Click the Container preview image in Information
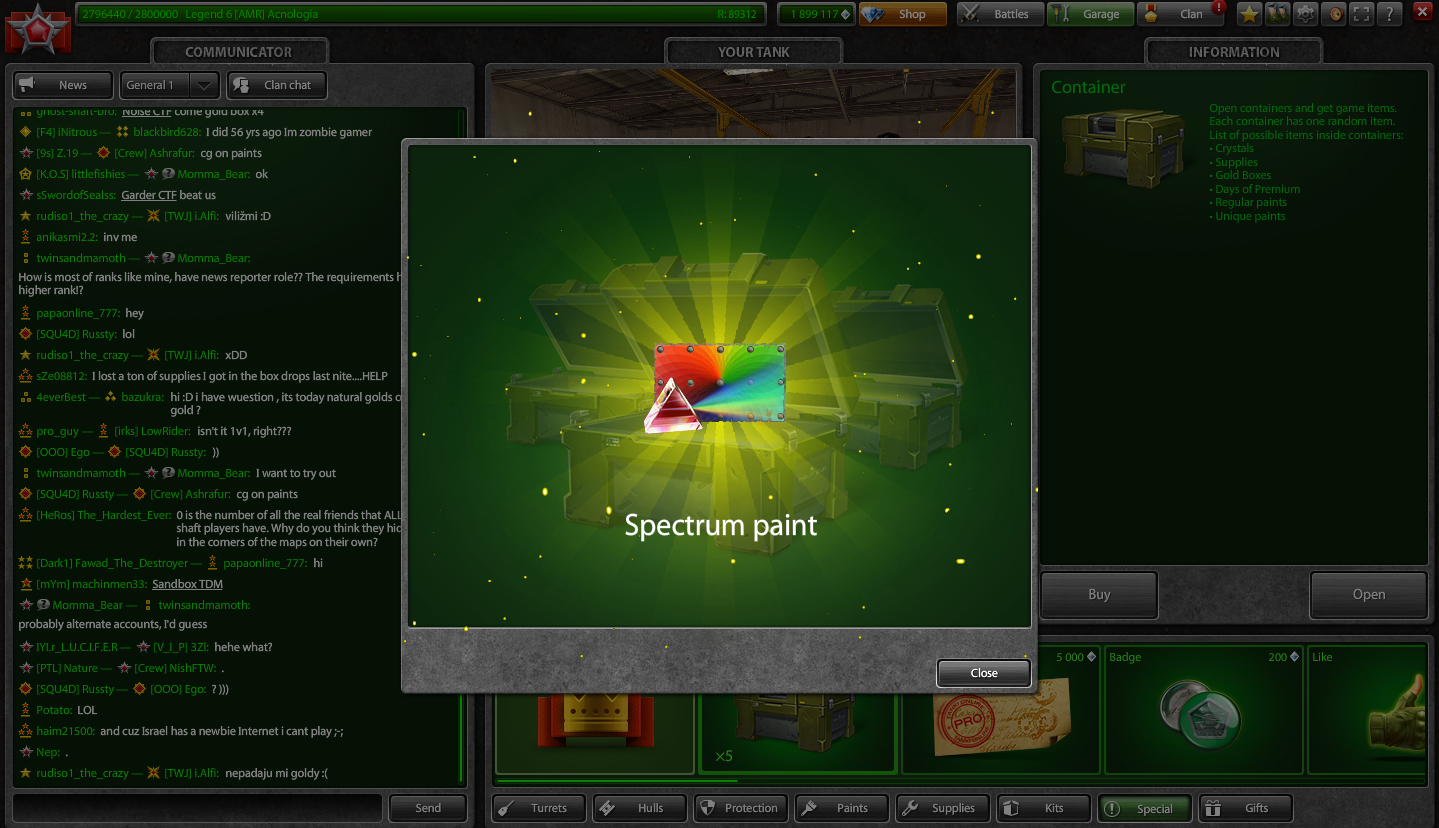Screen dimensions: 1439x828 tap(1122, 148)
